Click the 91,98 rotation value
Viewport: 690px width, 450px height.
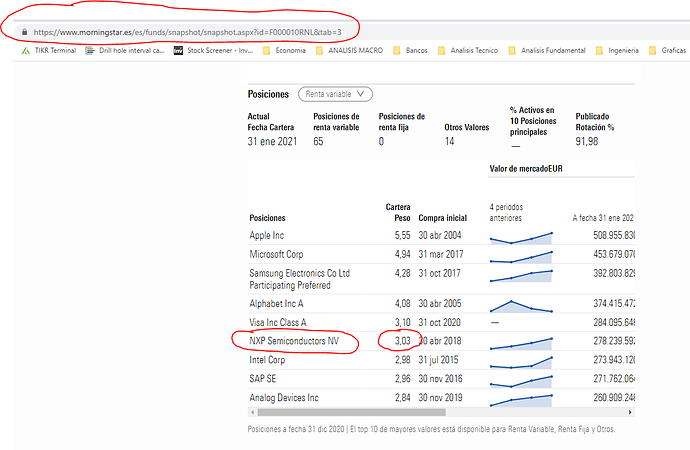(x=587, y=141)
